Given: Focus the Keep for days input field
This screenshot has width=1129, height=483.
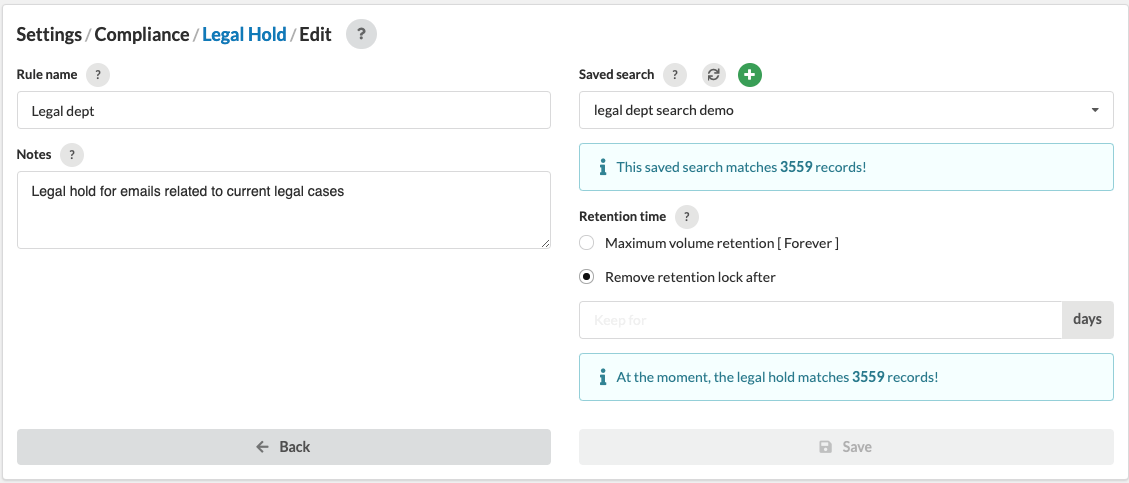Looking at the screenshot, I should click(x=820, y=320).
